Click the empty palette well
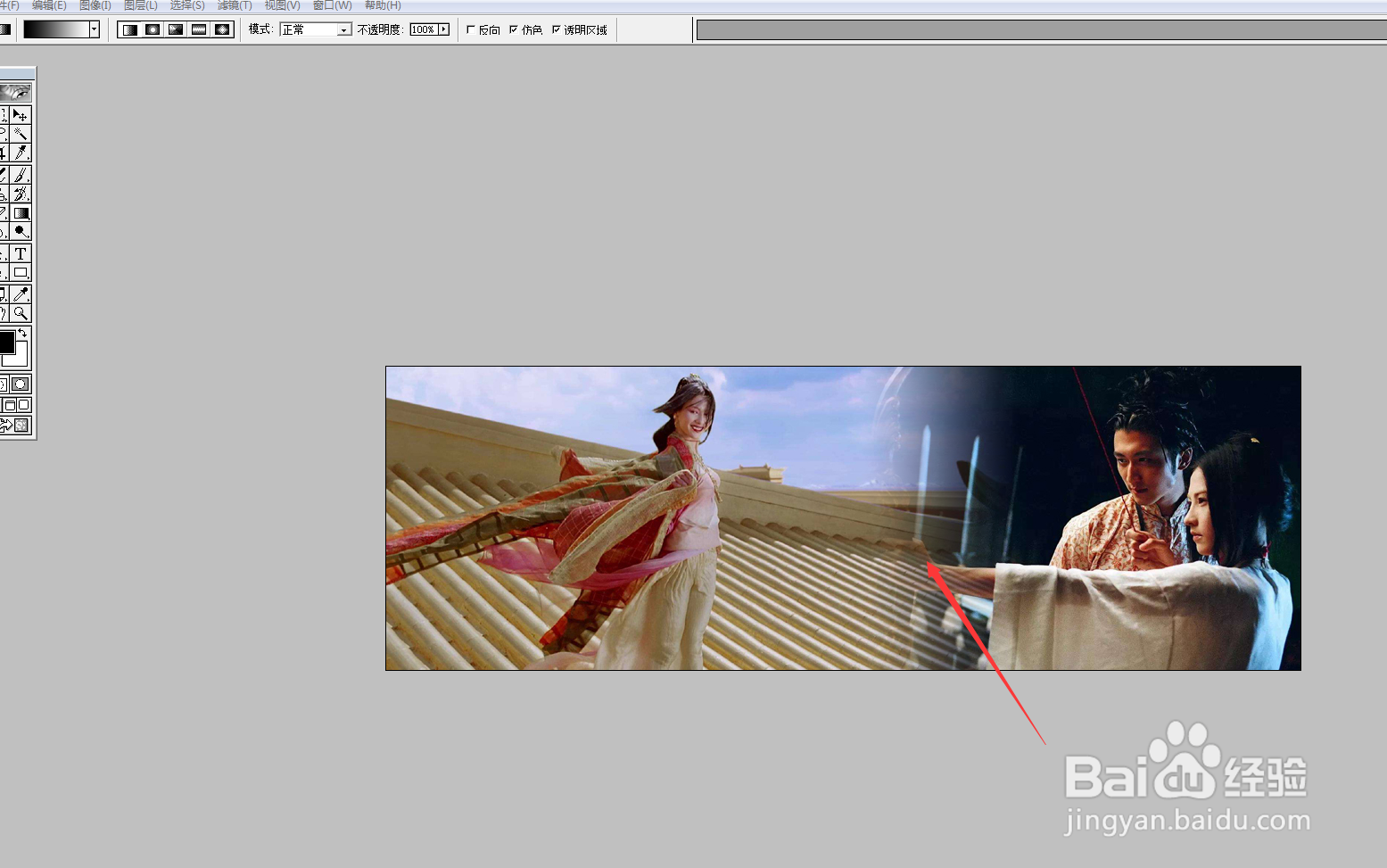This screenshot has height=868, width=1387. coord(1041,30)
